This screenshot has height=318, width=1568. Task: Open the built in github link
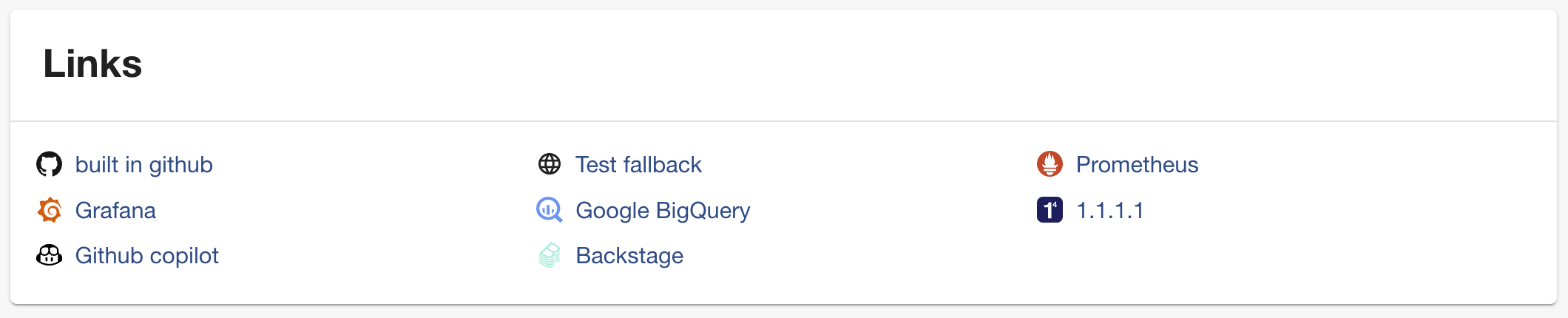(x=144, y=164)
